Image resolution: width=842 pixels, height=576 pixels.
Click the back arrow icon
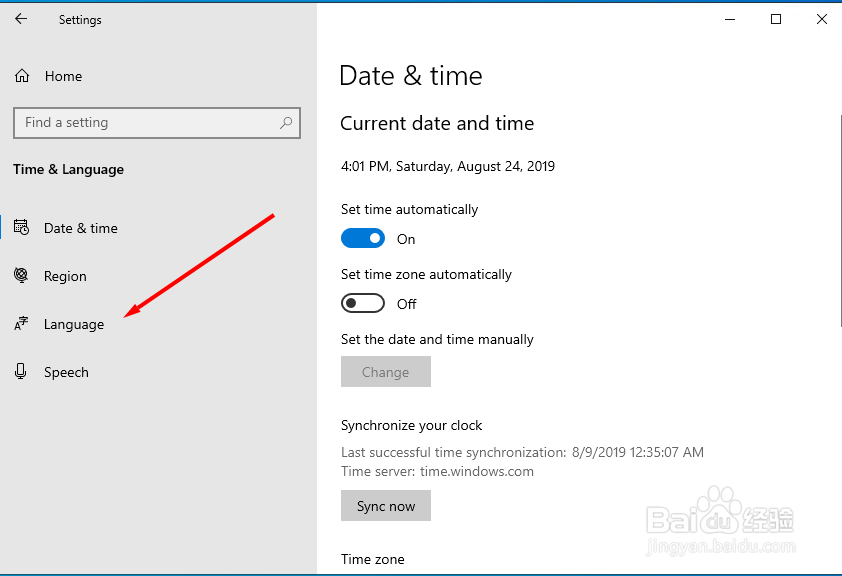tap(21, 19)
